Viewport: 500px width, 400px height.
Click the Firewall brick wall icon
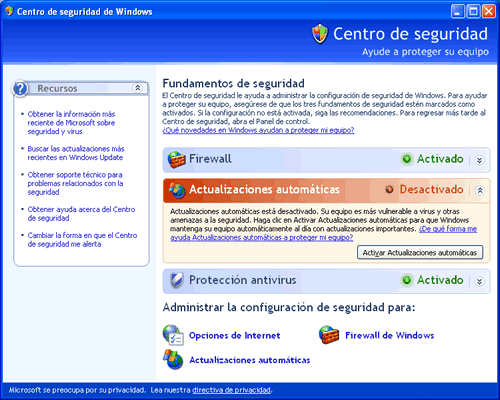176,159
